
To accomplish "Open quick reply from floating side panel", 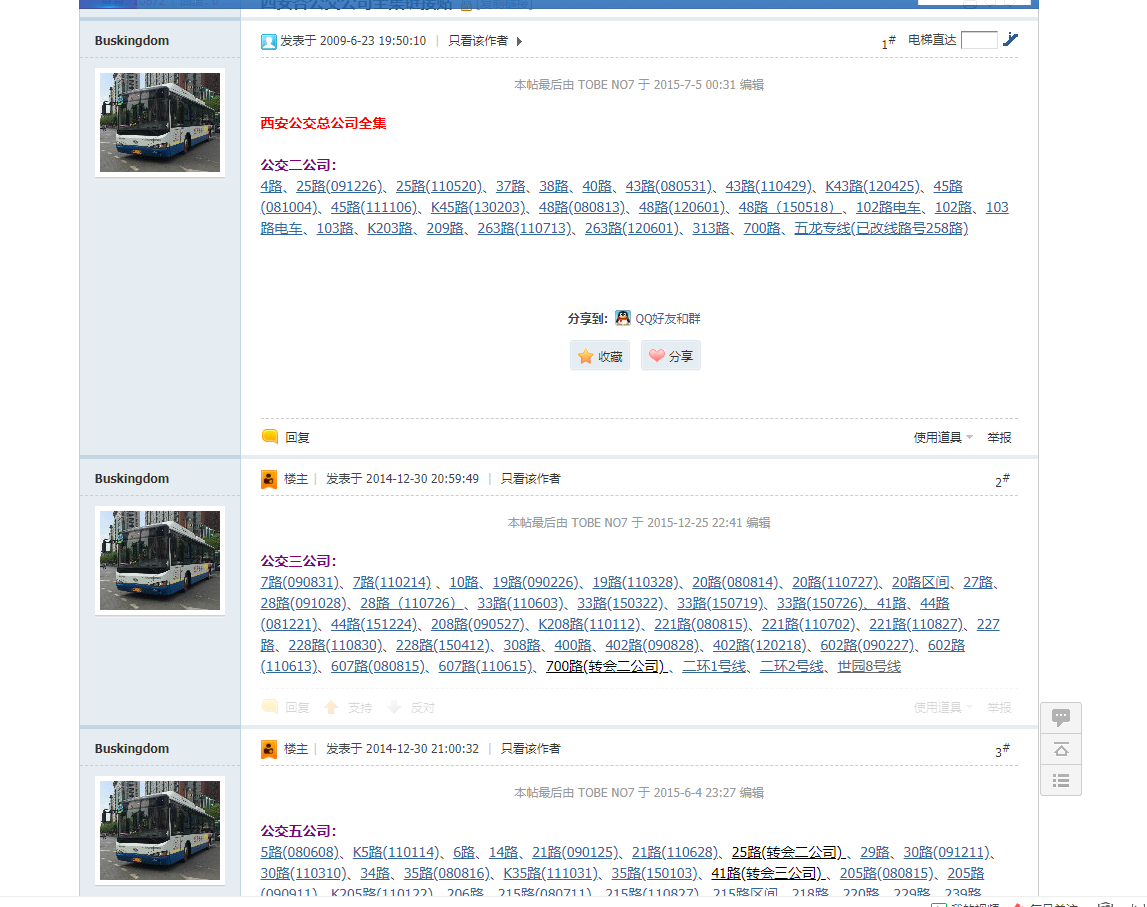I will (1061, 718).
